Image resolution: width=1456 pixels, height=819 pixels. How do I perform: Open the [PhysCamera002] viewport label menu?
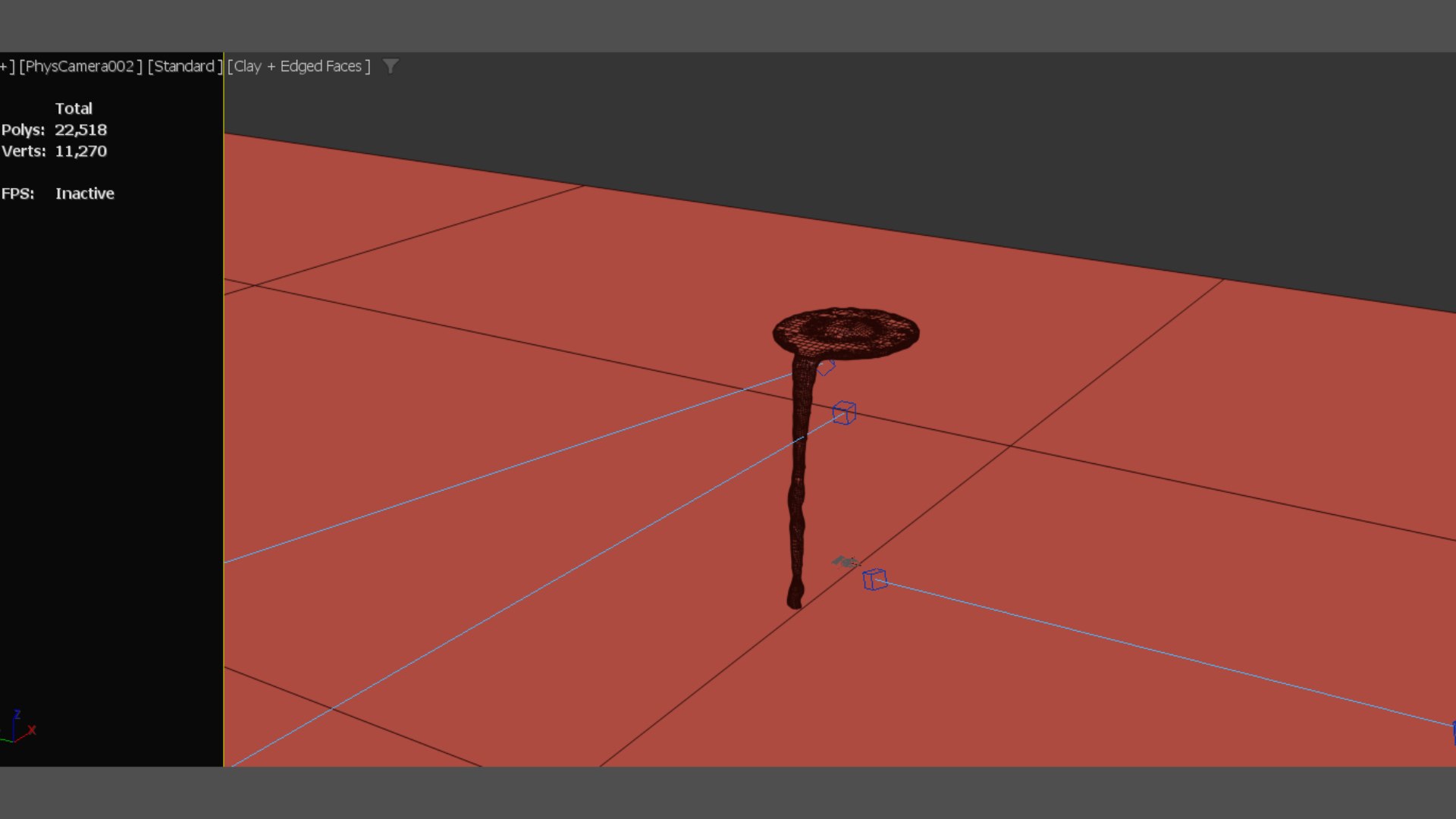coord(81,67)
